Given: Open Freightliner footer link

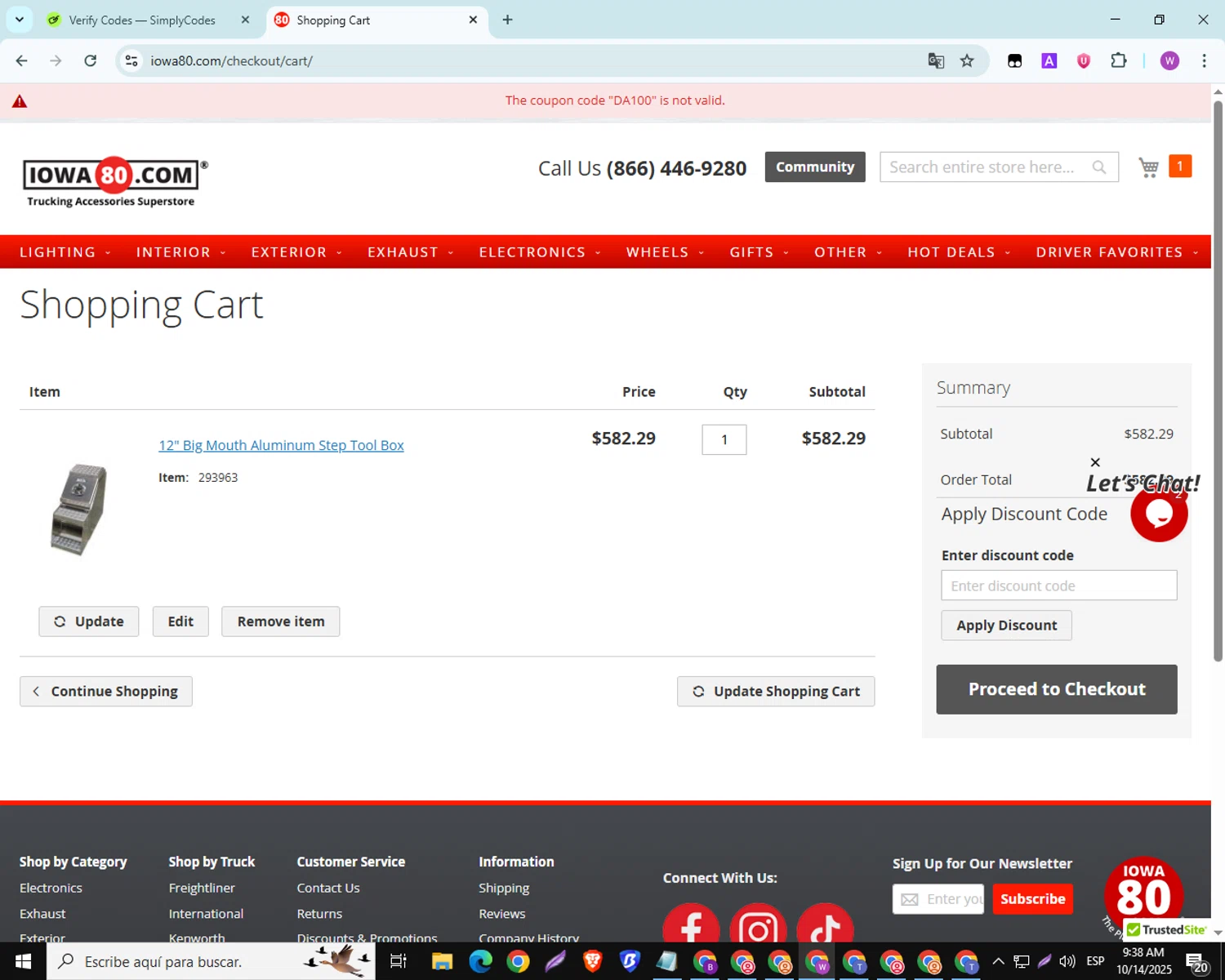Looking at the screenshot, I should coord(202,888).
